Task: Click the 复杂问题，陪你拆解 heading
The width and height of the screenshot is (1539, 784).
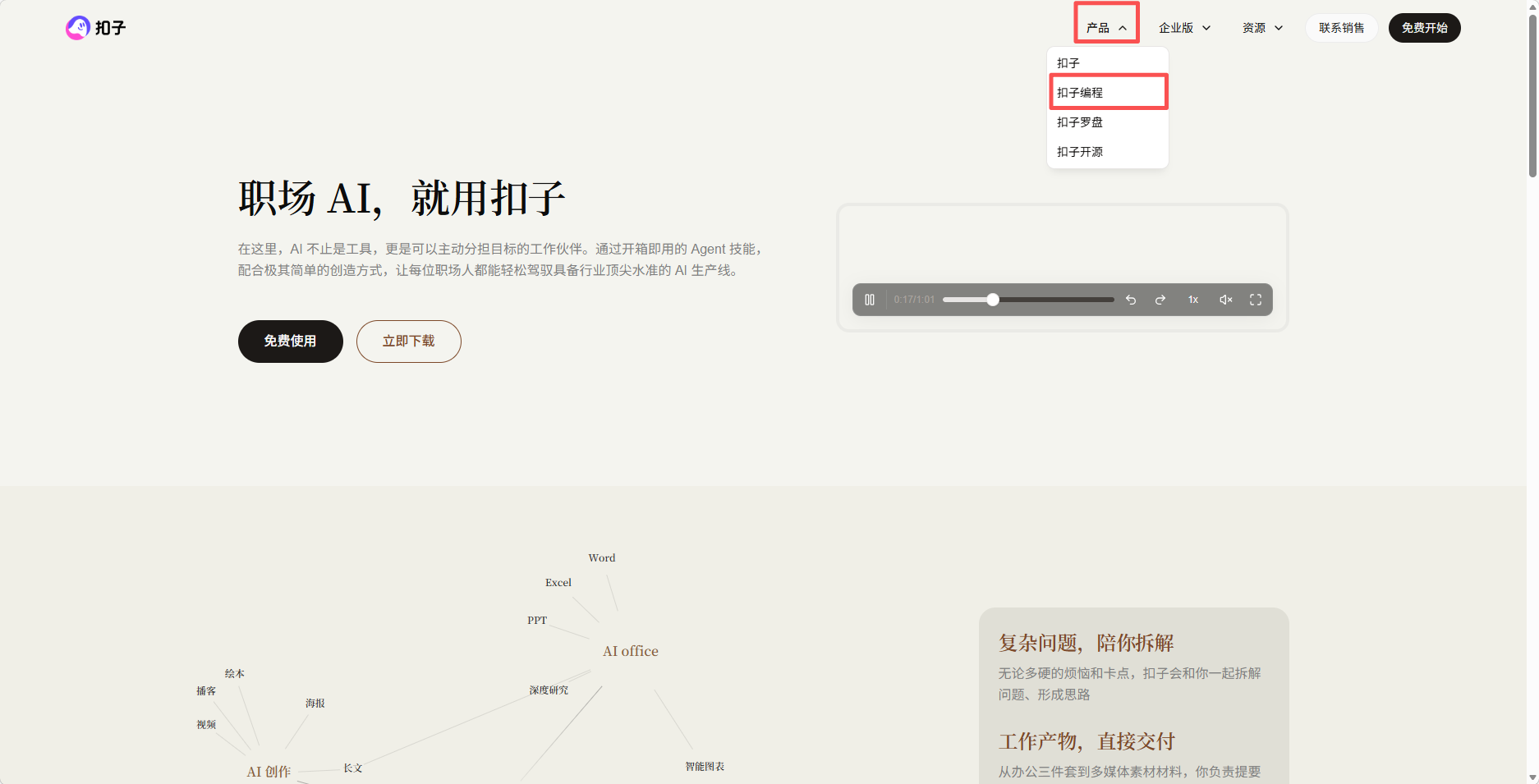Action: click(1086, 643)
